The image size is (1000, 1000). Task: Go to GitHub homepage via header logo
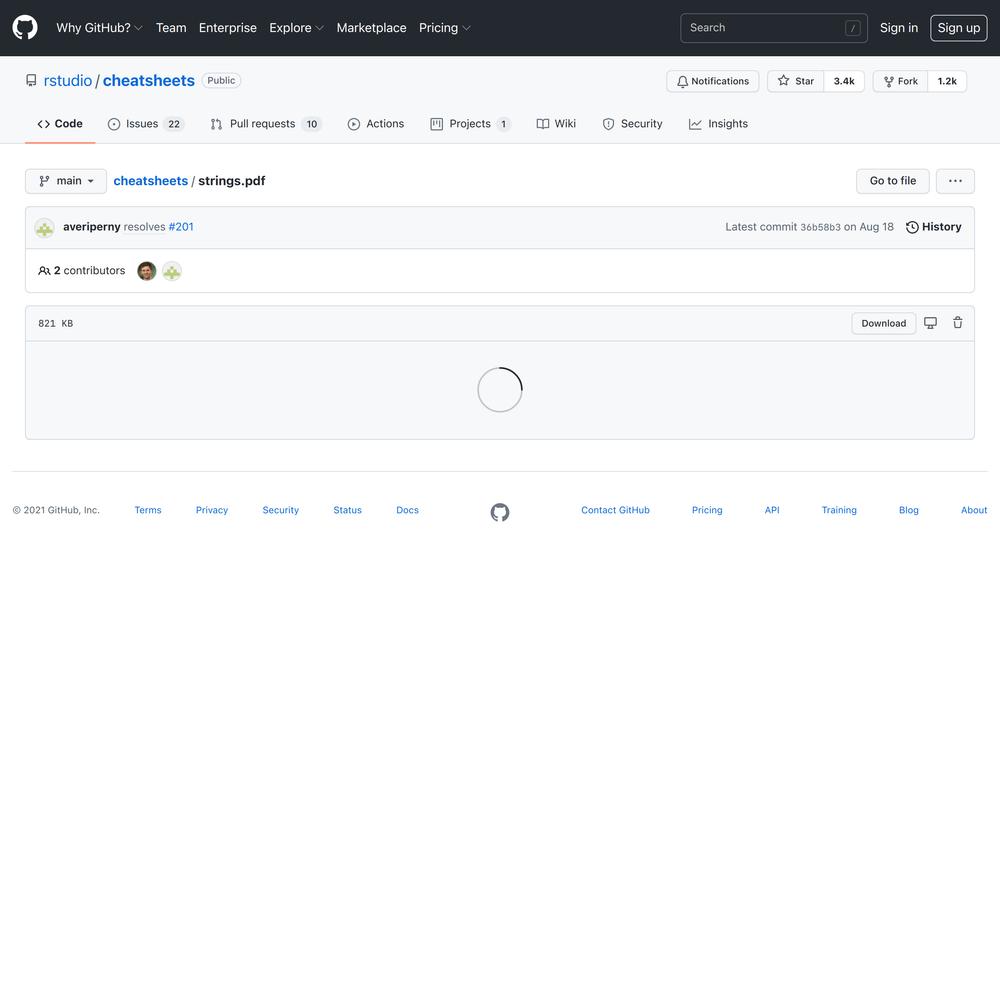pos(25,28)
